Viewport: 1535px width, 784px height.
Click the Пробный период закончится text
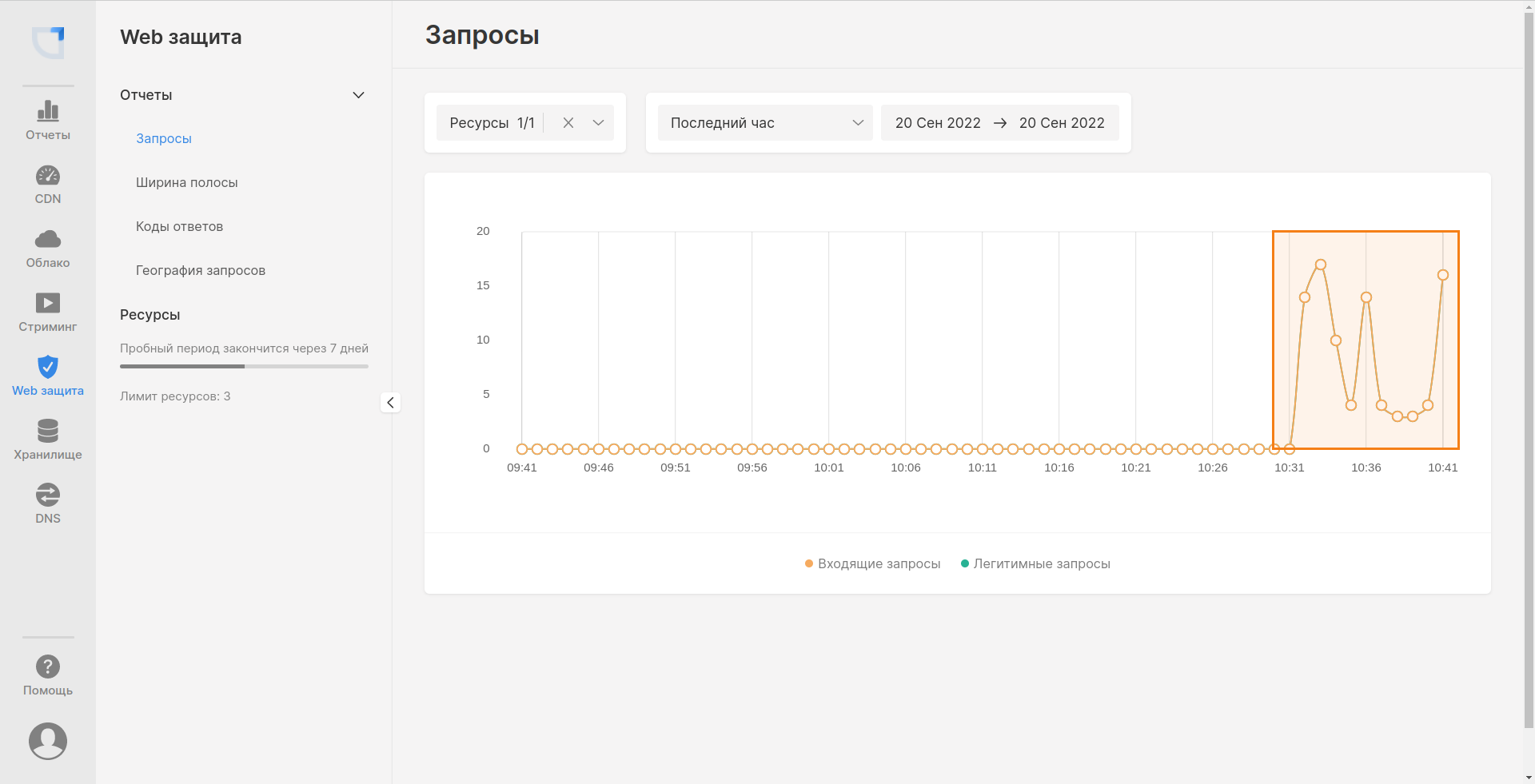click(x=244, y=348)
